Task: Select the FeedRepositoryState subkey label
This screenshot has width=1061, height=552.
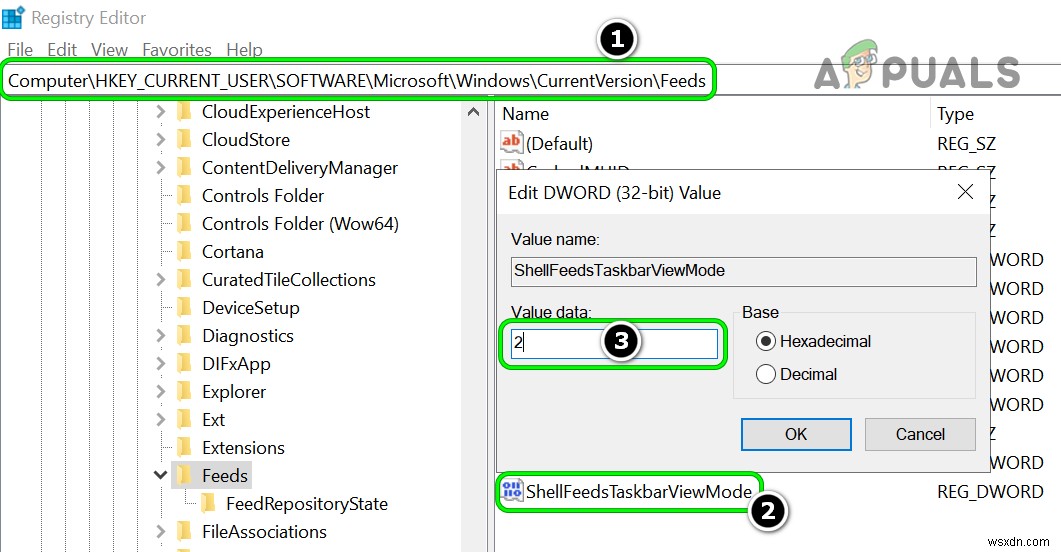Action: pyautogui.click(x=307, y=504)
